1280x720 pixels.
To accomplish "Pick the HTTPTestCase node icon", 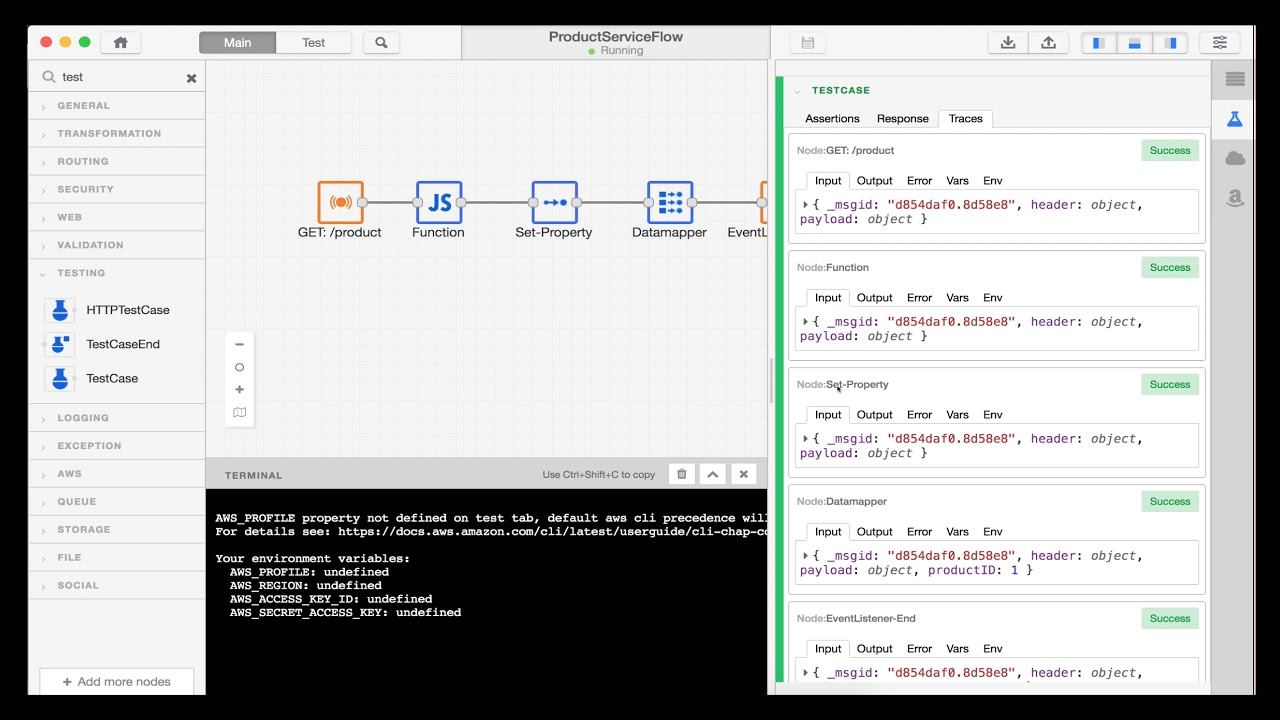I will point(60,310).
